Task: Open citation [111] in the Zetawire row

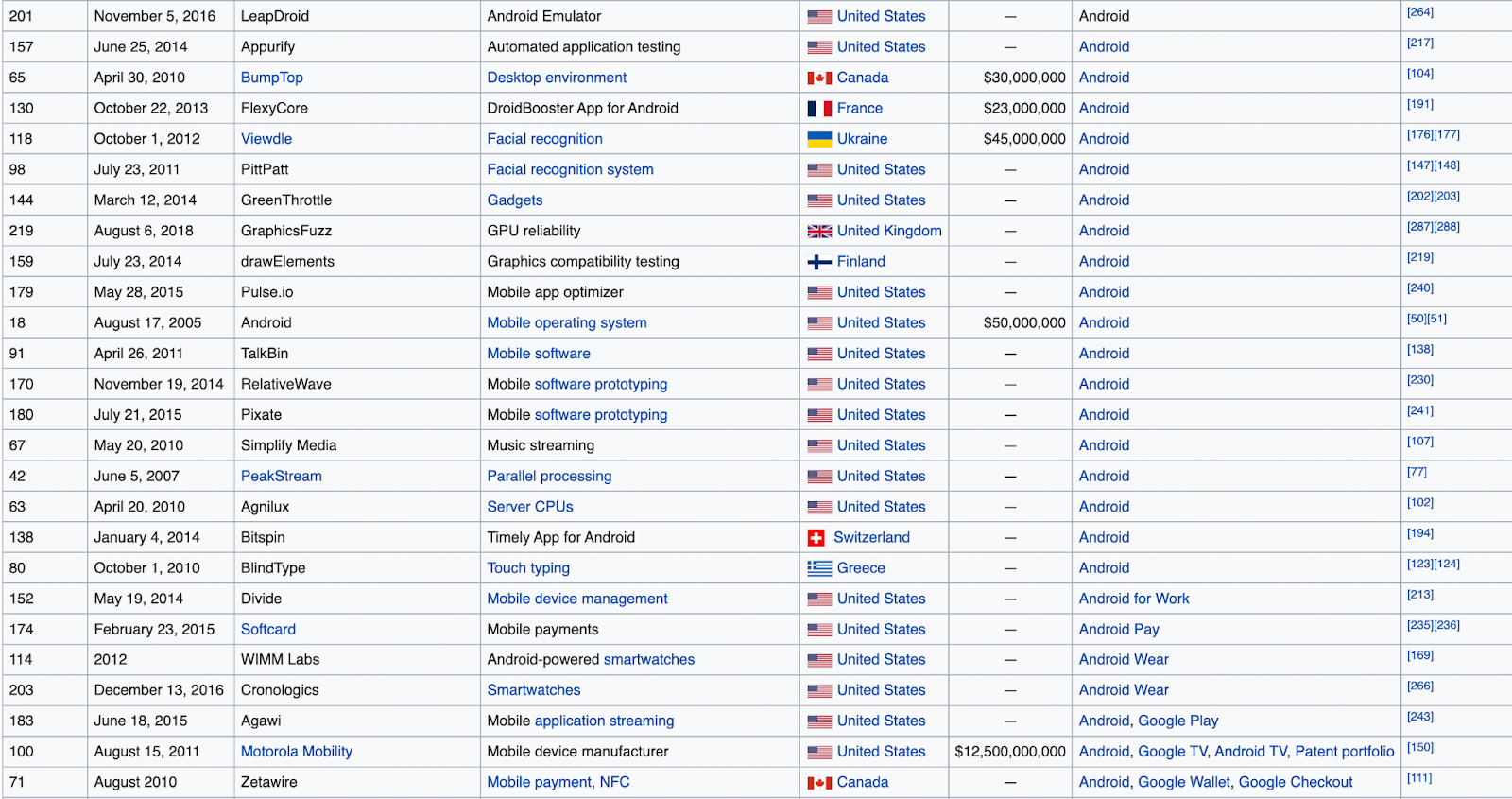Action: pyautogui.click(x=1419, y=778)
